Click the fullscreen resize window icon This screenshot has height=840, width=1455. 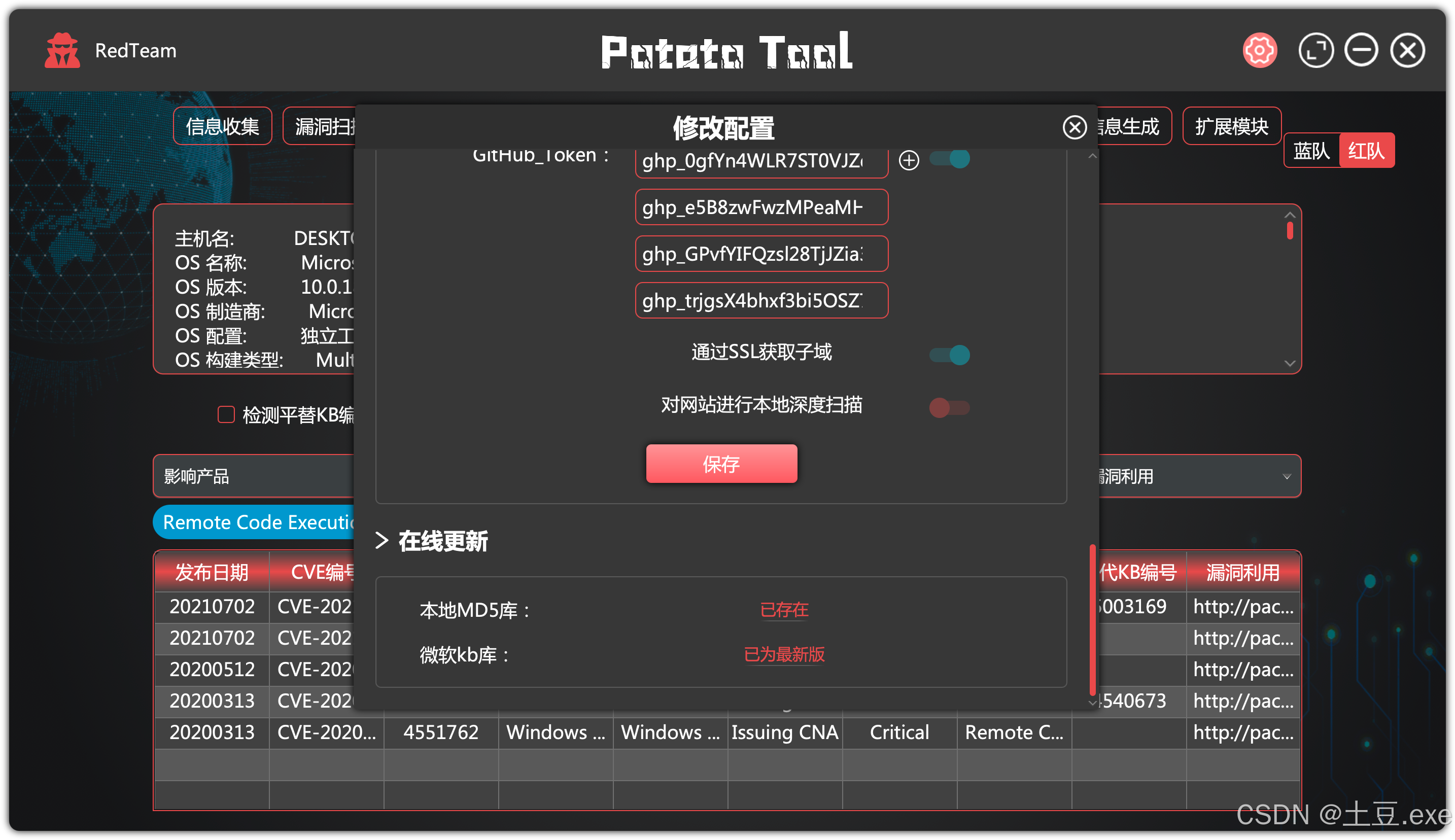[x=1315, y=51]
